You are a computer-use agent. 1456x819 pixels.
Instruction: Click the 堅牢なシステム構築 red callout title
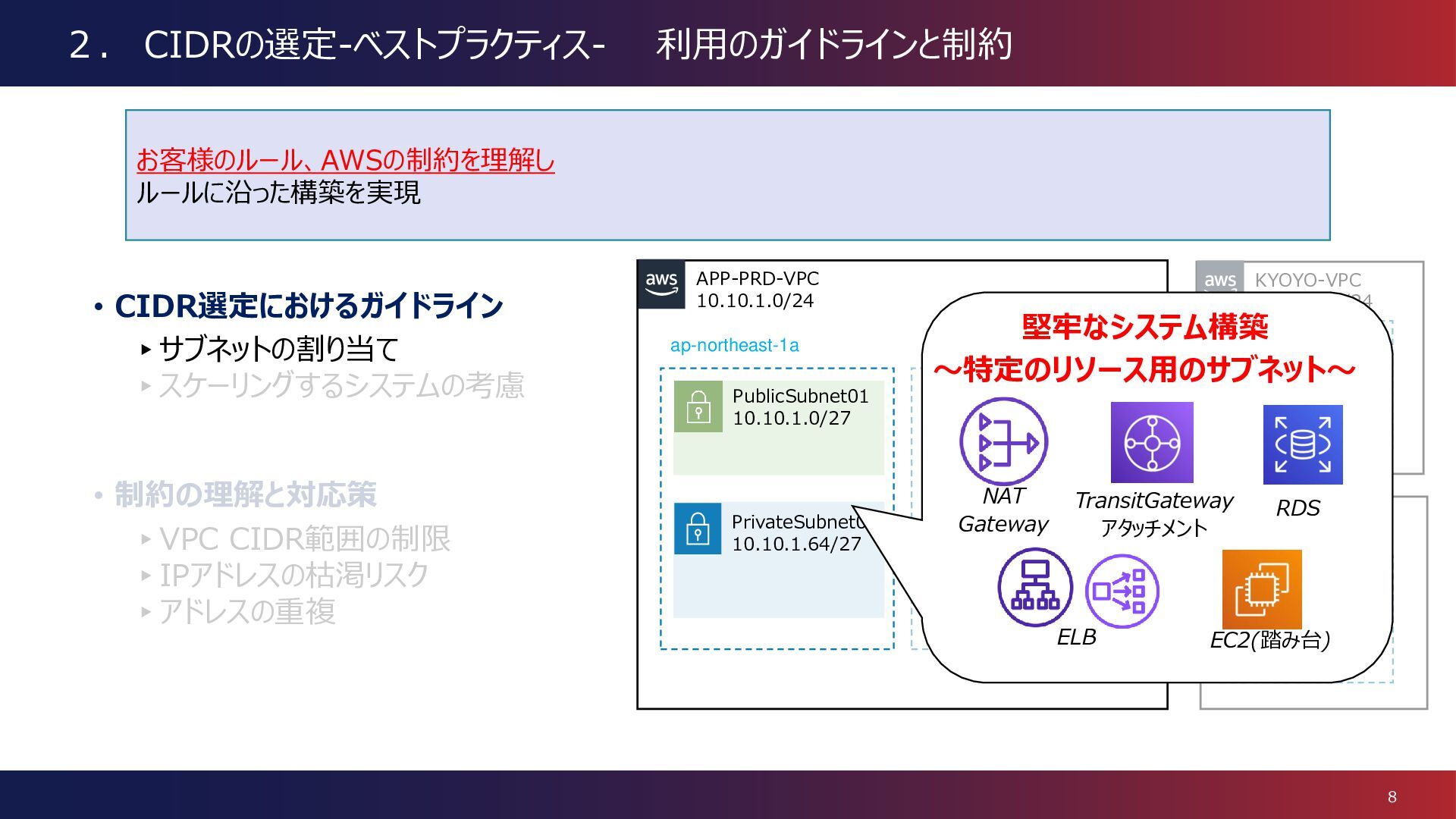[1144, 328]
